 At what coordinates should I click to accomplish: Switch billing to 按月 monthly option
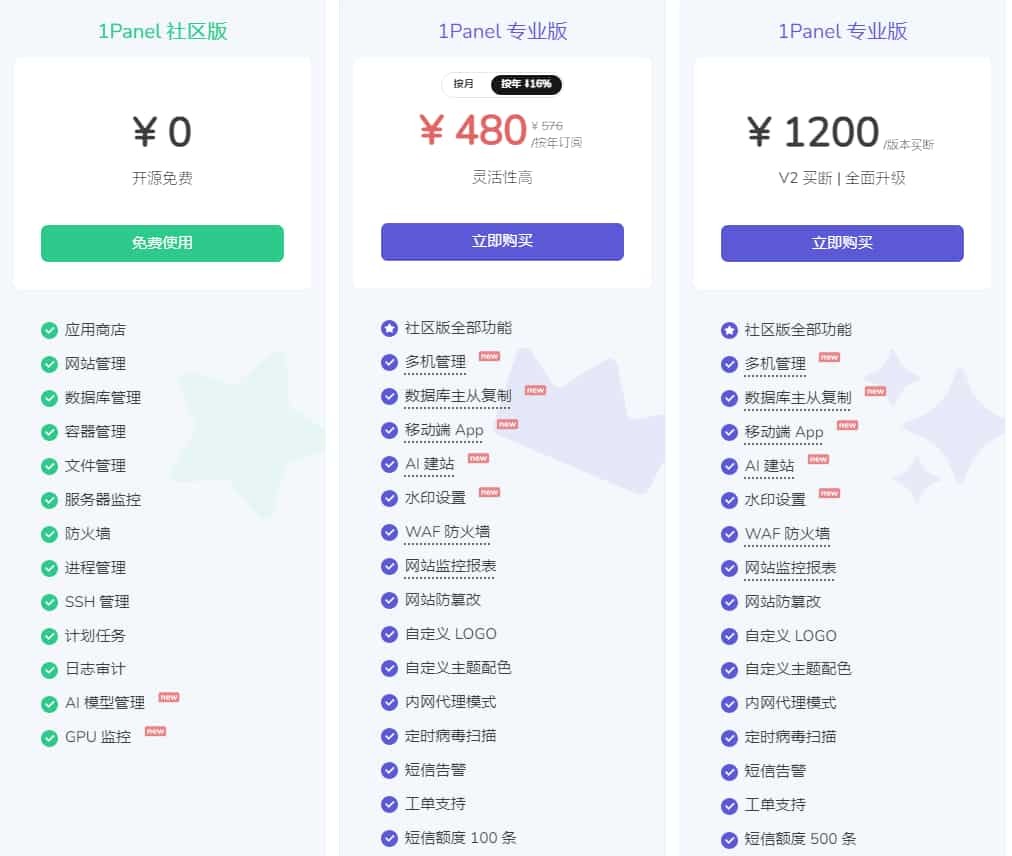point(464,84)
